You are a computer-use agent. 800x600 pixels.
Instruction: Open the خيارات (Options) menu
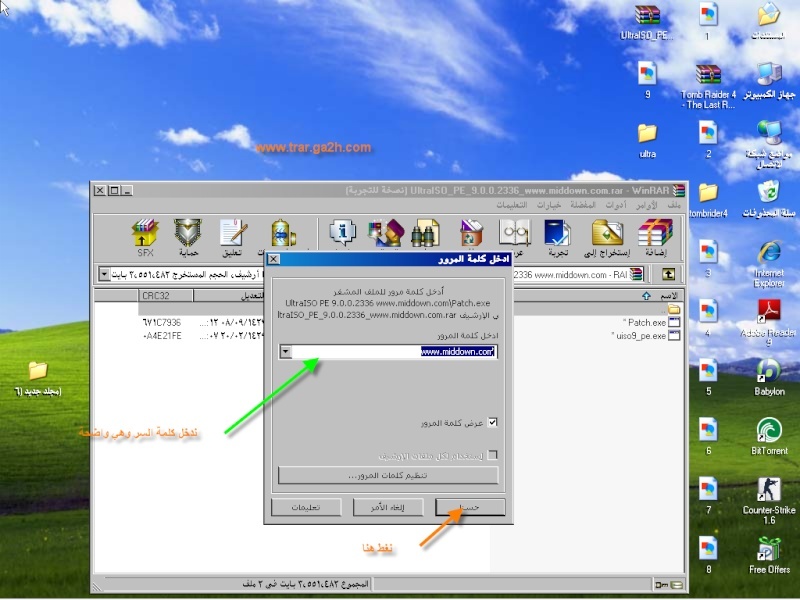pyautogui.click(x=548, y=205)
